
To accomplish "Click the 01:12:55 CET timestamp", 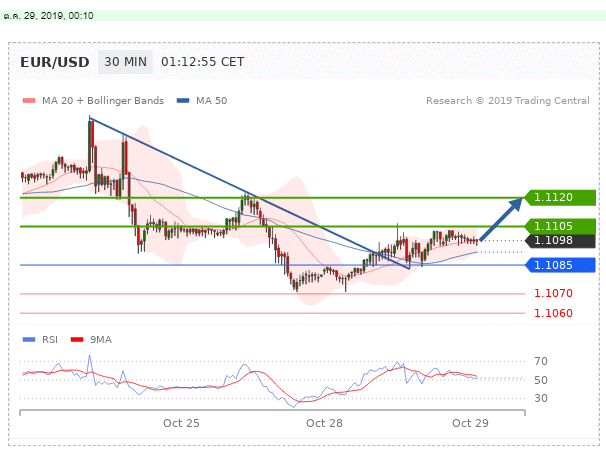I will tap(203, 62).
